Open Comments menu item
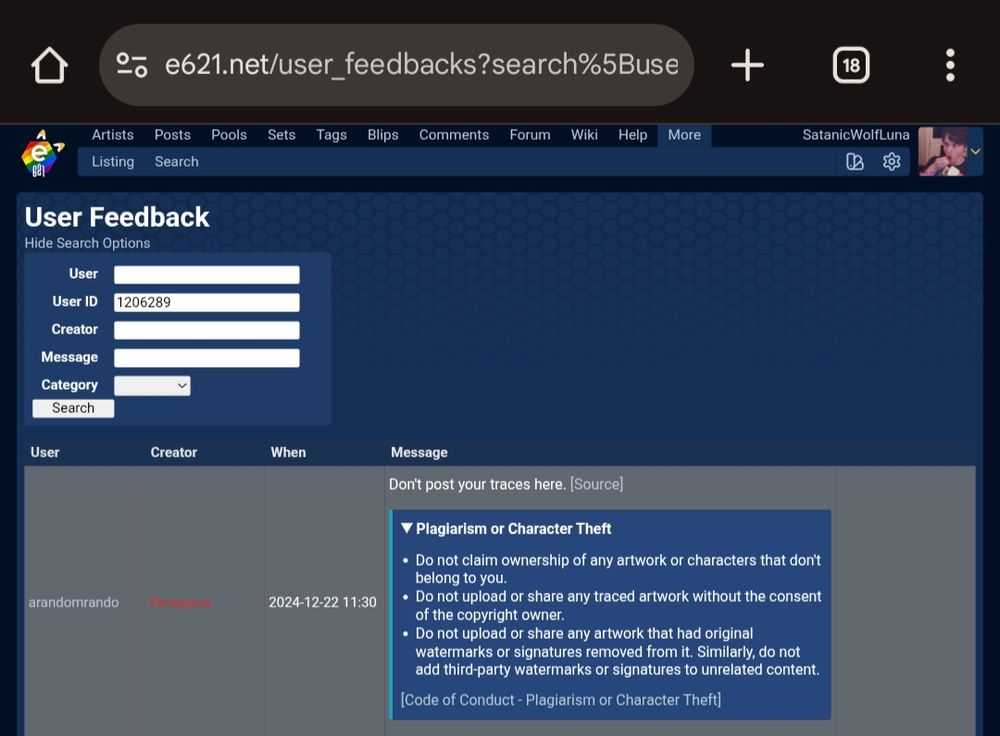The height and width of the screenshot is (736, 1000). tap(454, 135)
